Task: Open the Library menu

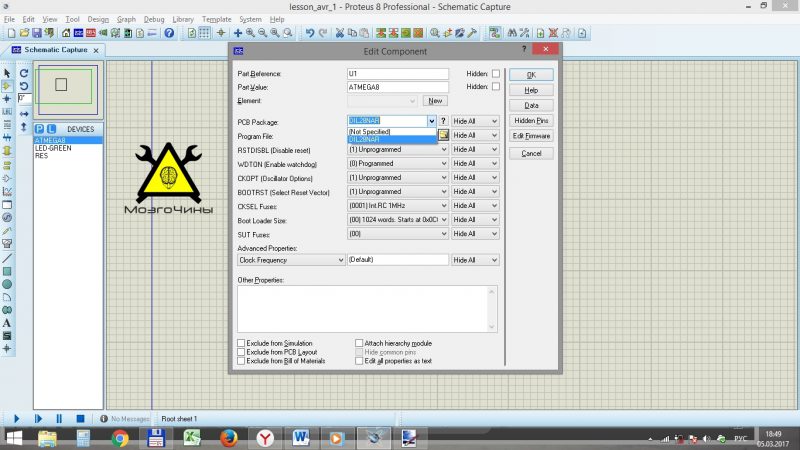Action: coord(183,19)
